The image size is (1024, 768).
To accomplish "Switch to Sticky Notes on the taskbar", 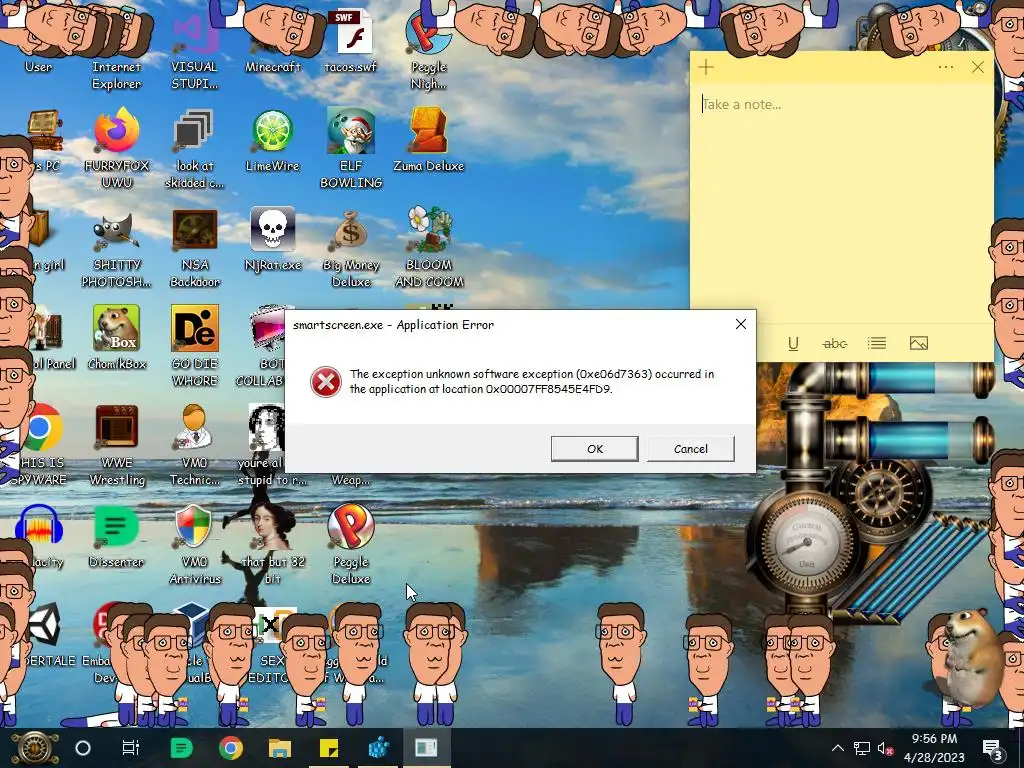I will (x=329, y=748).
